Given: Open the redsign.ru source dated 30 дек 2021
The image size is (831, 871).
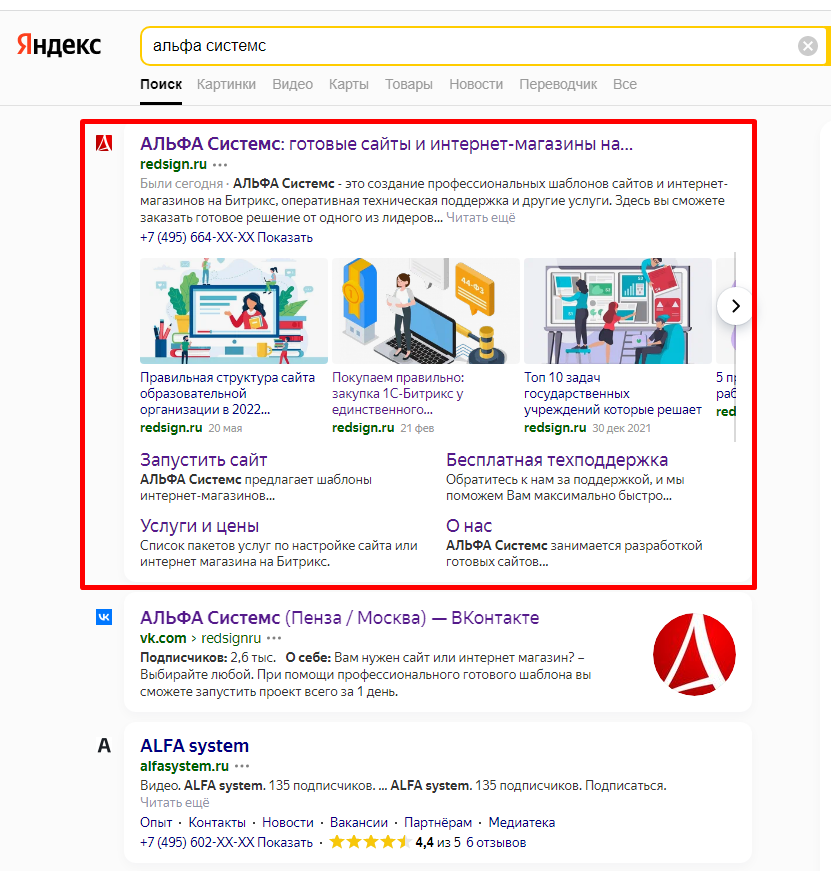Looking at the screenshot, I should (x=555, y=428).
